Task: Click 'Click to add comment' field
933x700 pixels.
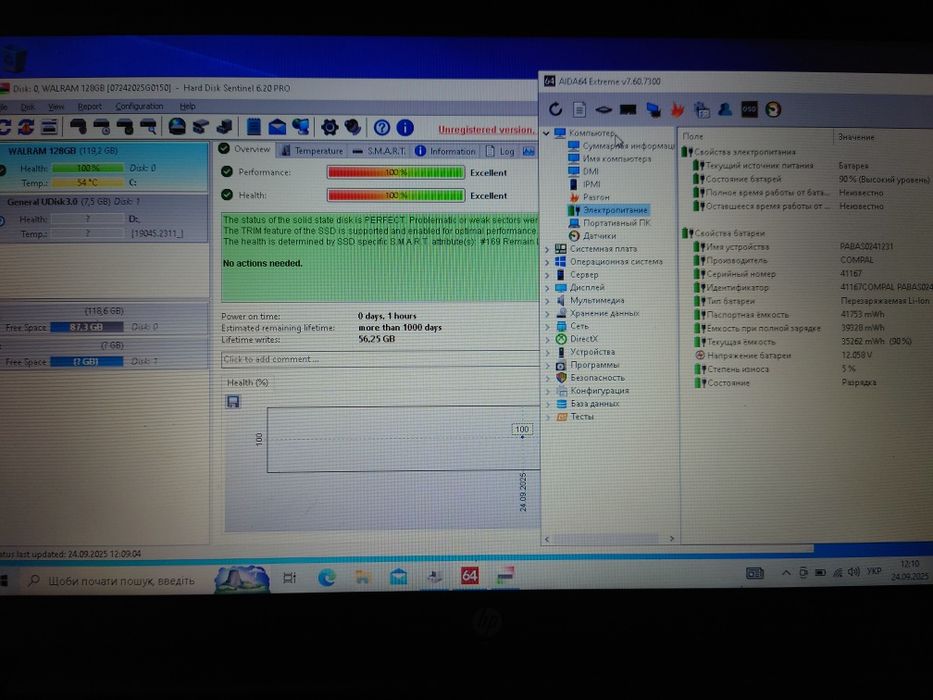Action: [x=380, y=359]
